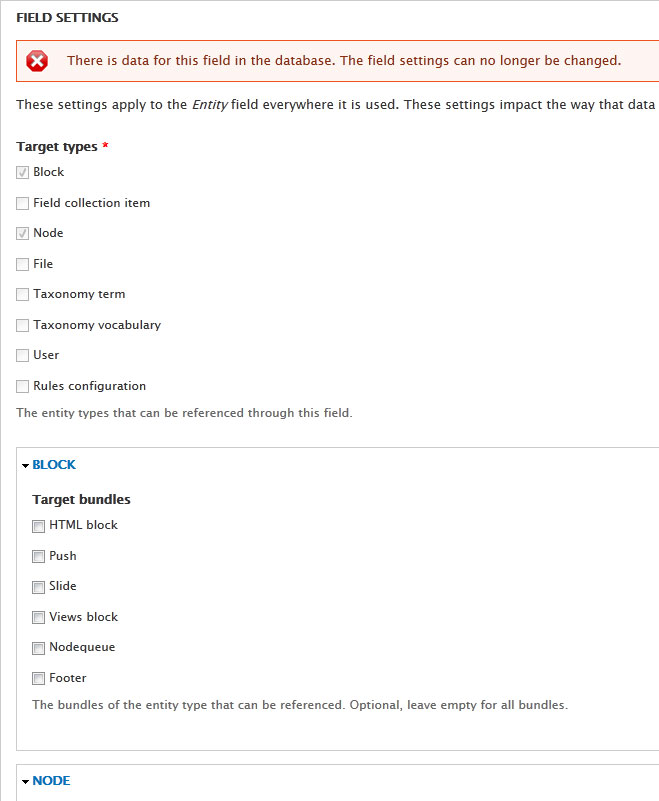
Task: Click the NODE fieldset title link
Action: [51, 781]
